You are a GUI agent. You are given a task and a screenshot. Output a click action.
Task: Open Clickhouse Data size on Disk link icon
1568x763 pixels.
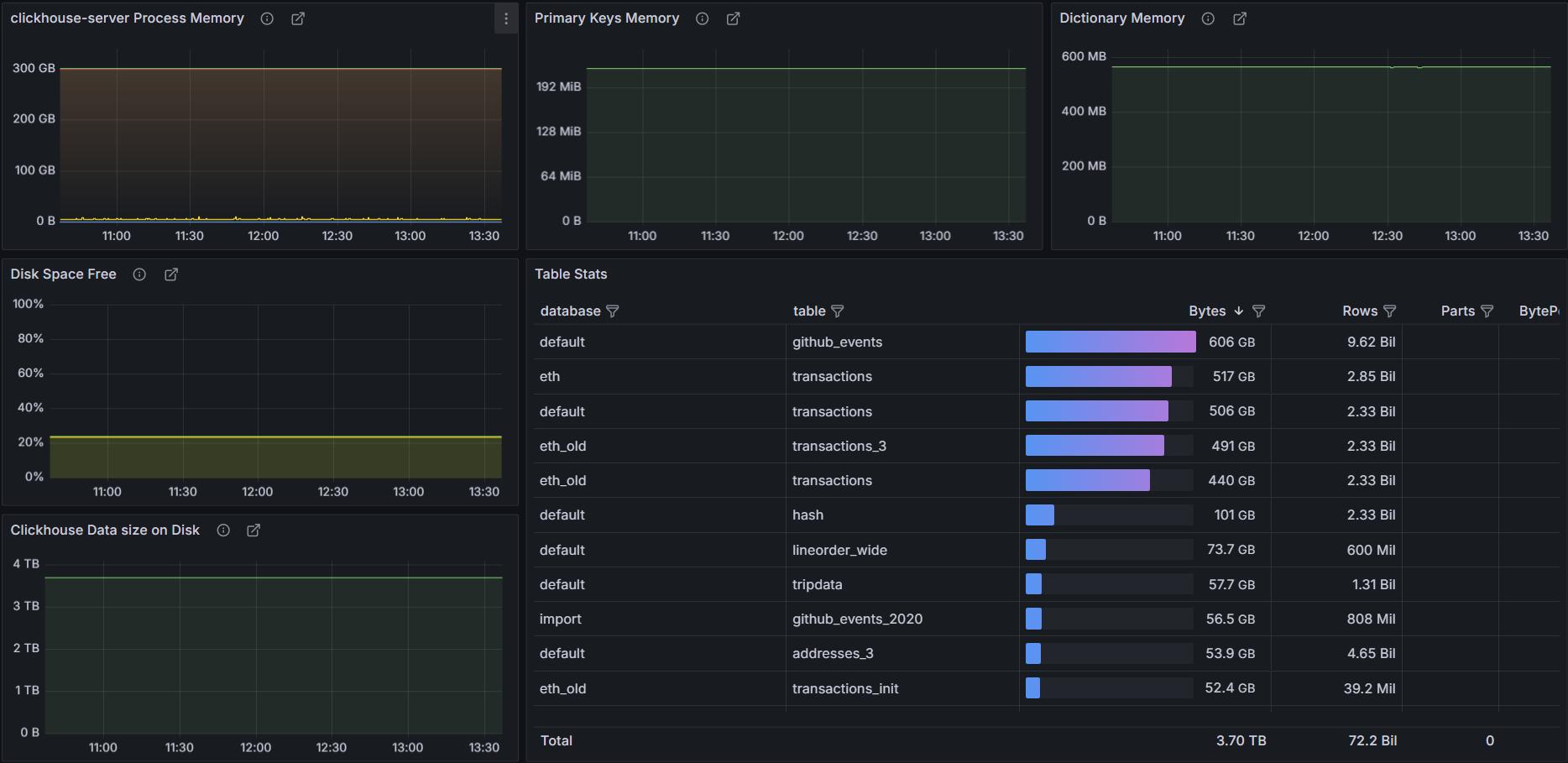coord(253,530)
